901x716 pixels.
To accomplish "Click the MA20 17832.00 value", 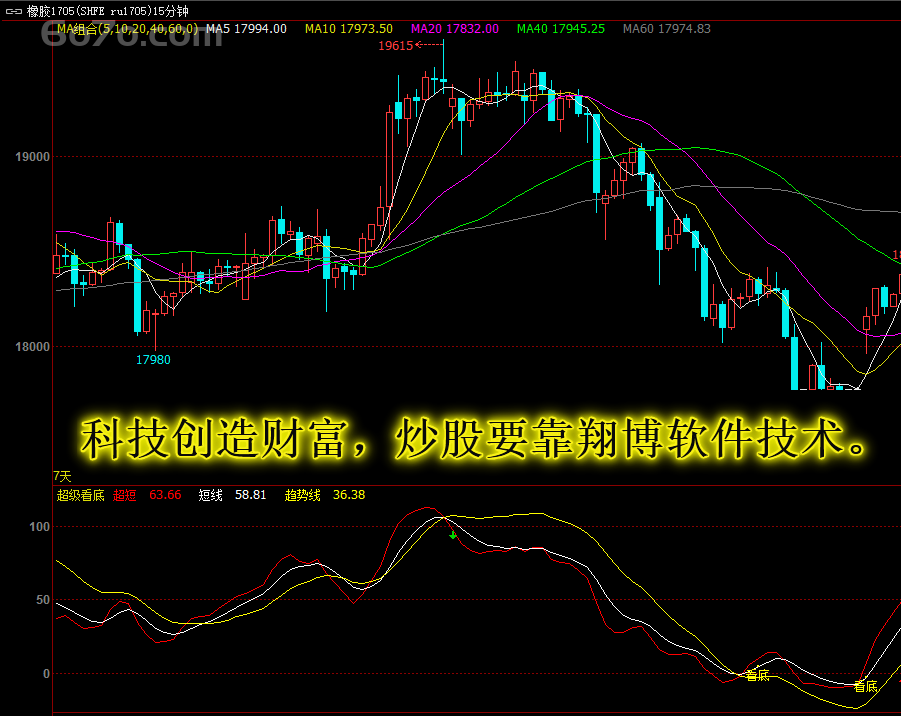I will [x=455, y=29].
